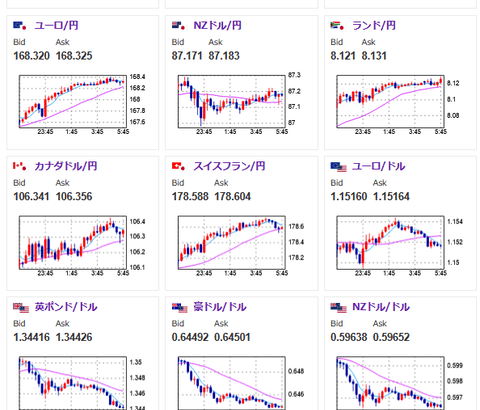Image resolution: width=480 pixels, height=410 pixels.
Task: Open the ランド/円 currency pair link
Action: [374, 25]
